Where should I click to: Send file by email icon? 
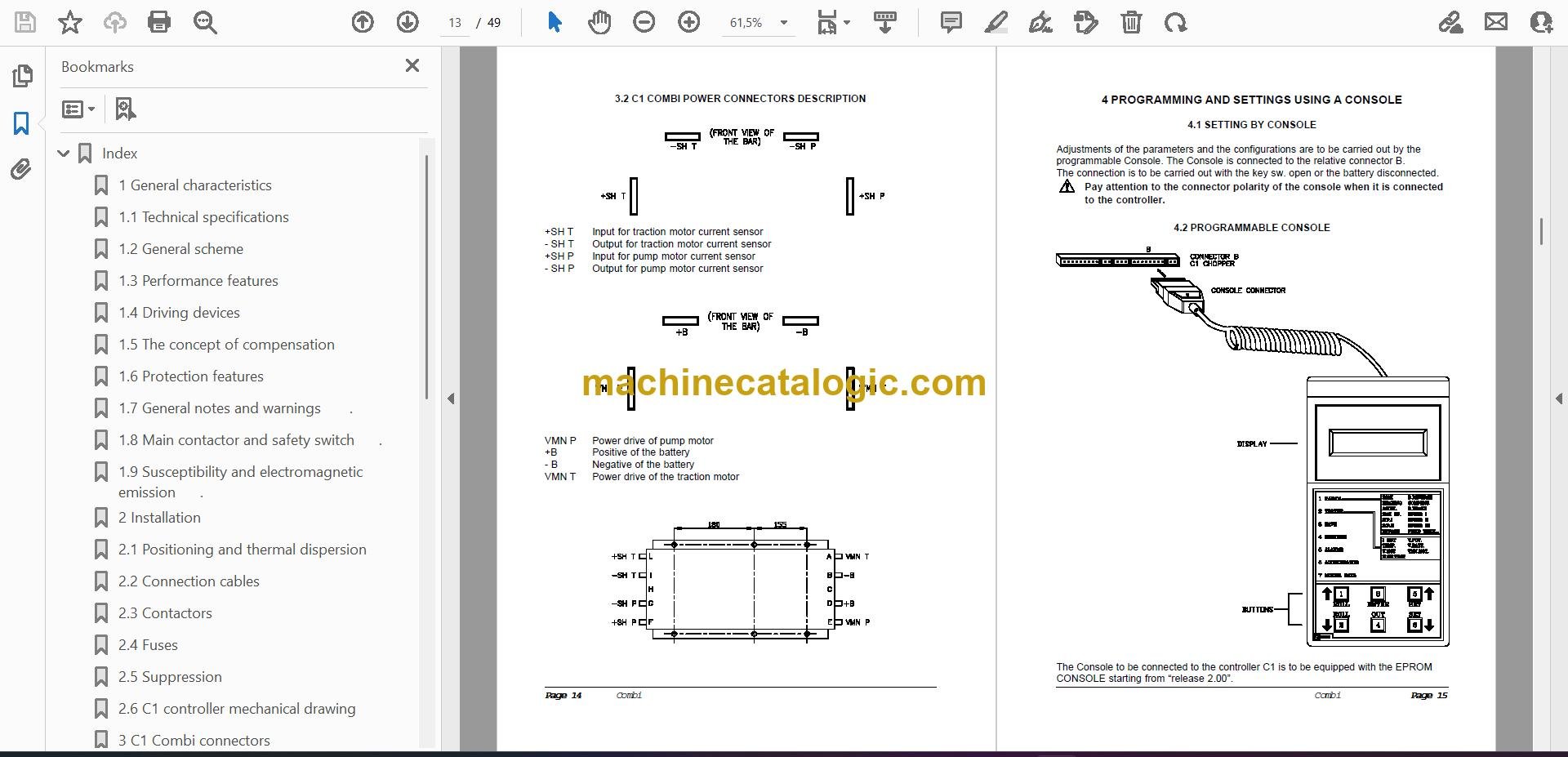coord(1496,22)
